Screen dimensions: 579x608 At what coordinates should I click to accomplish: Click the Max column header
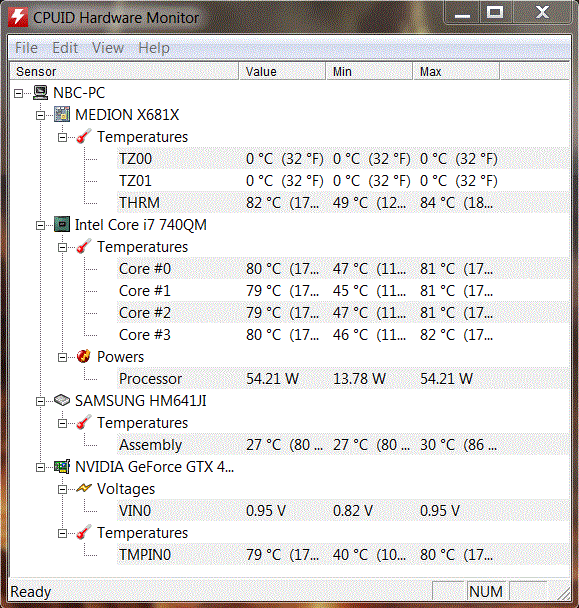[456, 71]
